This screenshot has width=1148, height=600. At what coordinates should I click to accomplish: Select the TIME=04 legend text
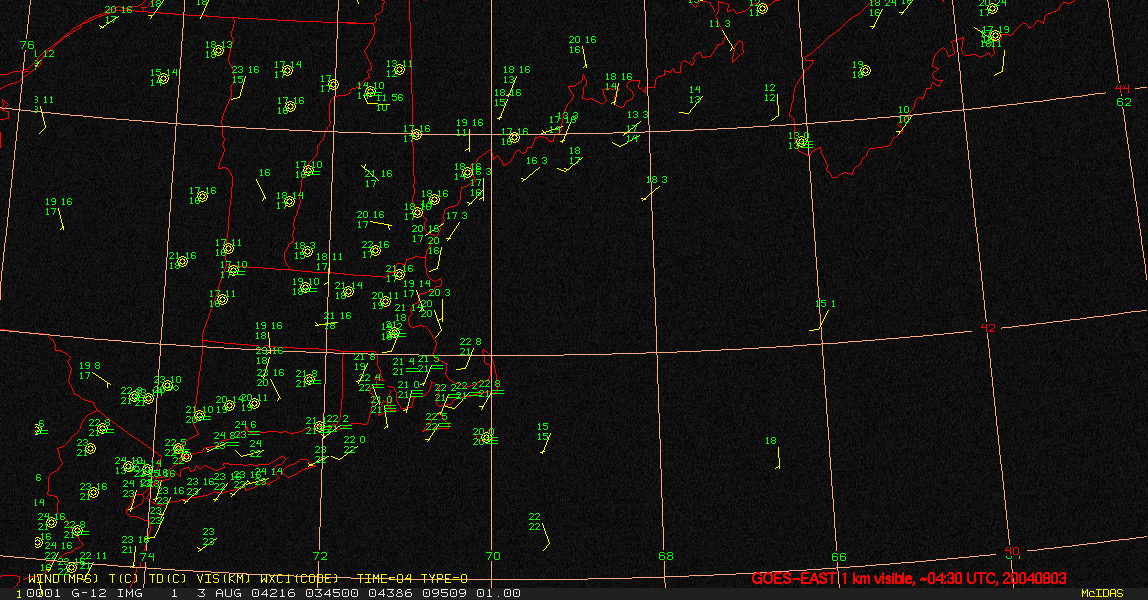[x=382, y=579]
